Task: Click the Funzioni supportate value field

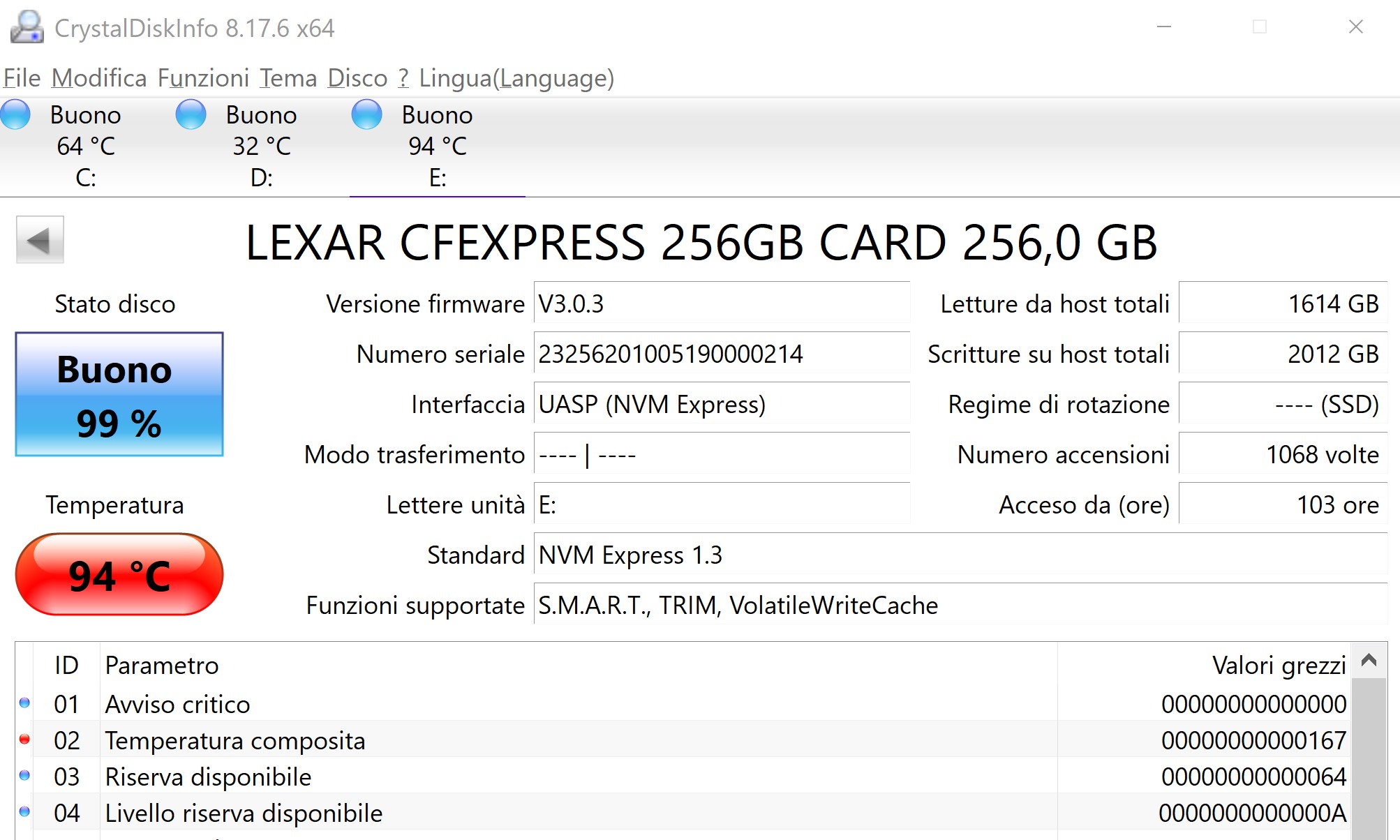Action: (960, 605)
